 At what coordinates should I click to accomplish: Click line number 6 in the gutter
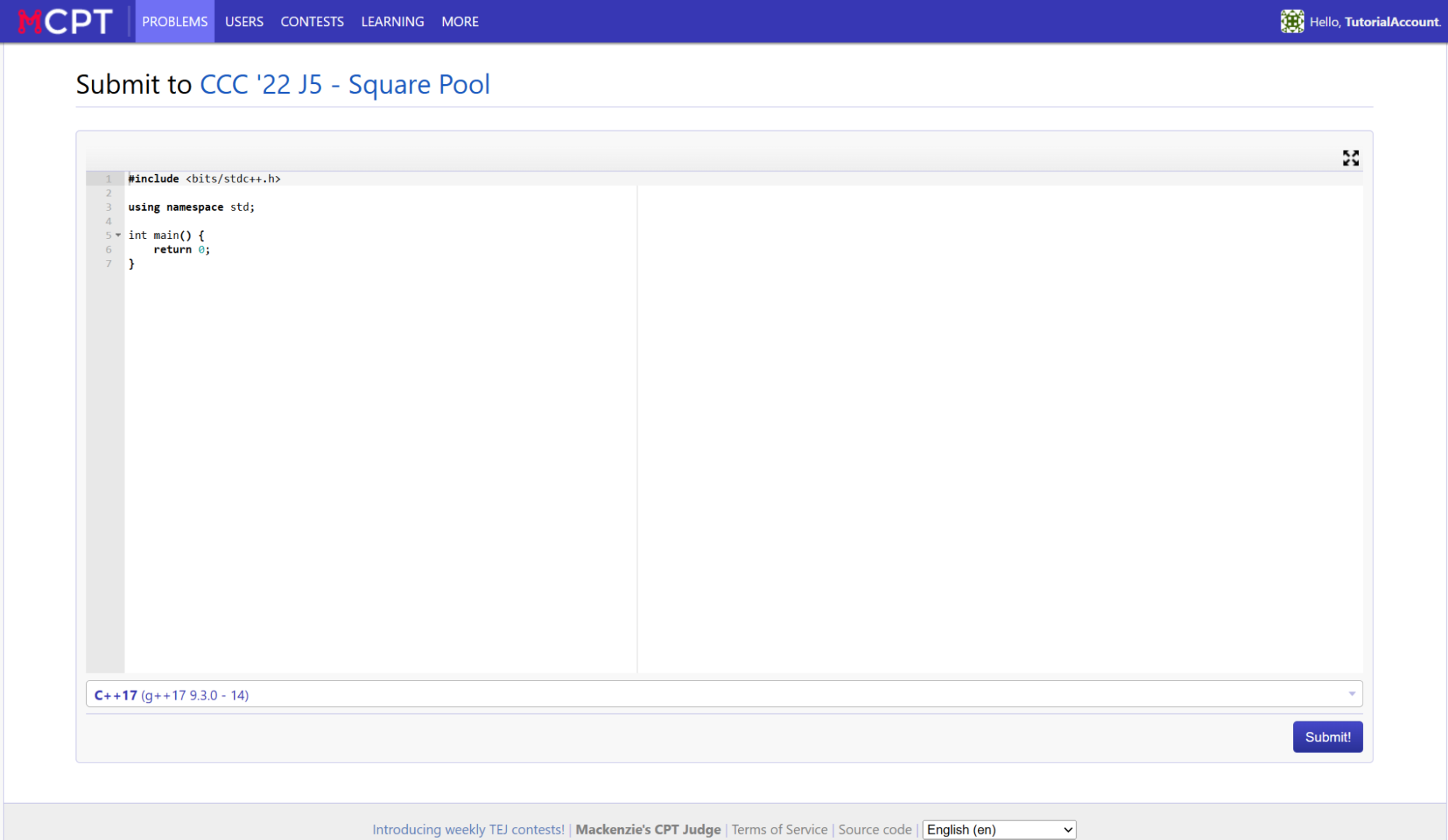(x=107, y=249)
